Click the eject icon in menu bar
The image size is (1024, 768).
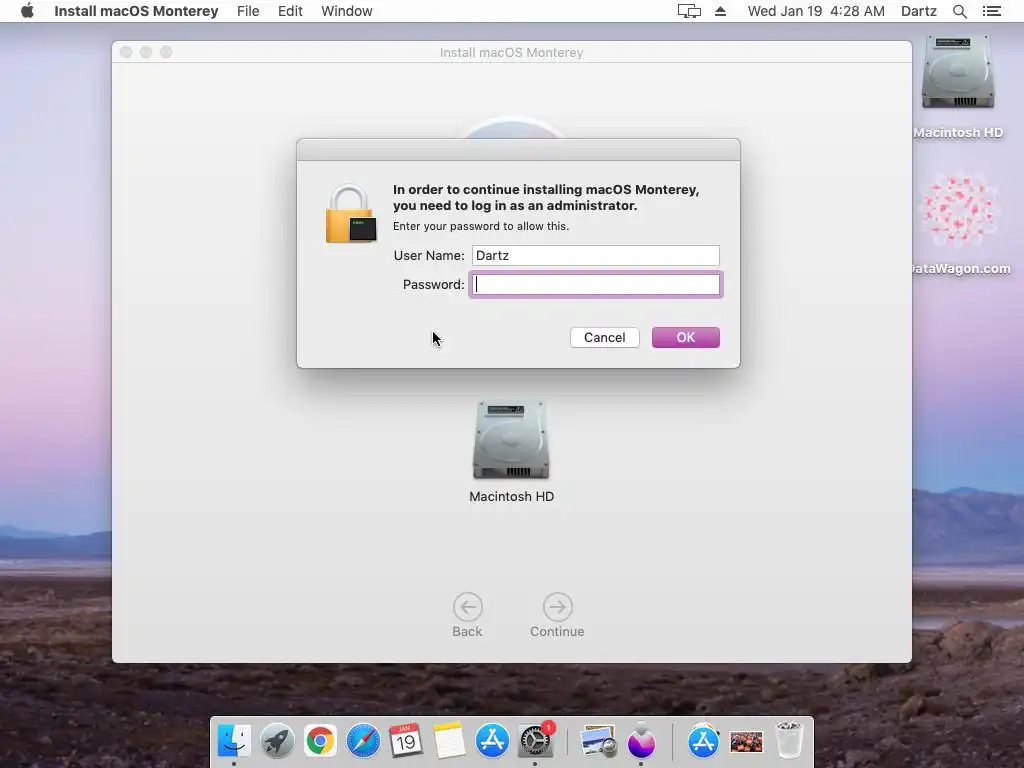click(x=720, y=11)
